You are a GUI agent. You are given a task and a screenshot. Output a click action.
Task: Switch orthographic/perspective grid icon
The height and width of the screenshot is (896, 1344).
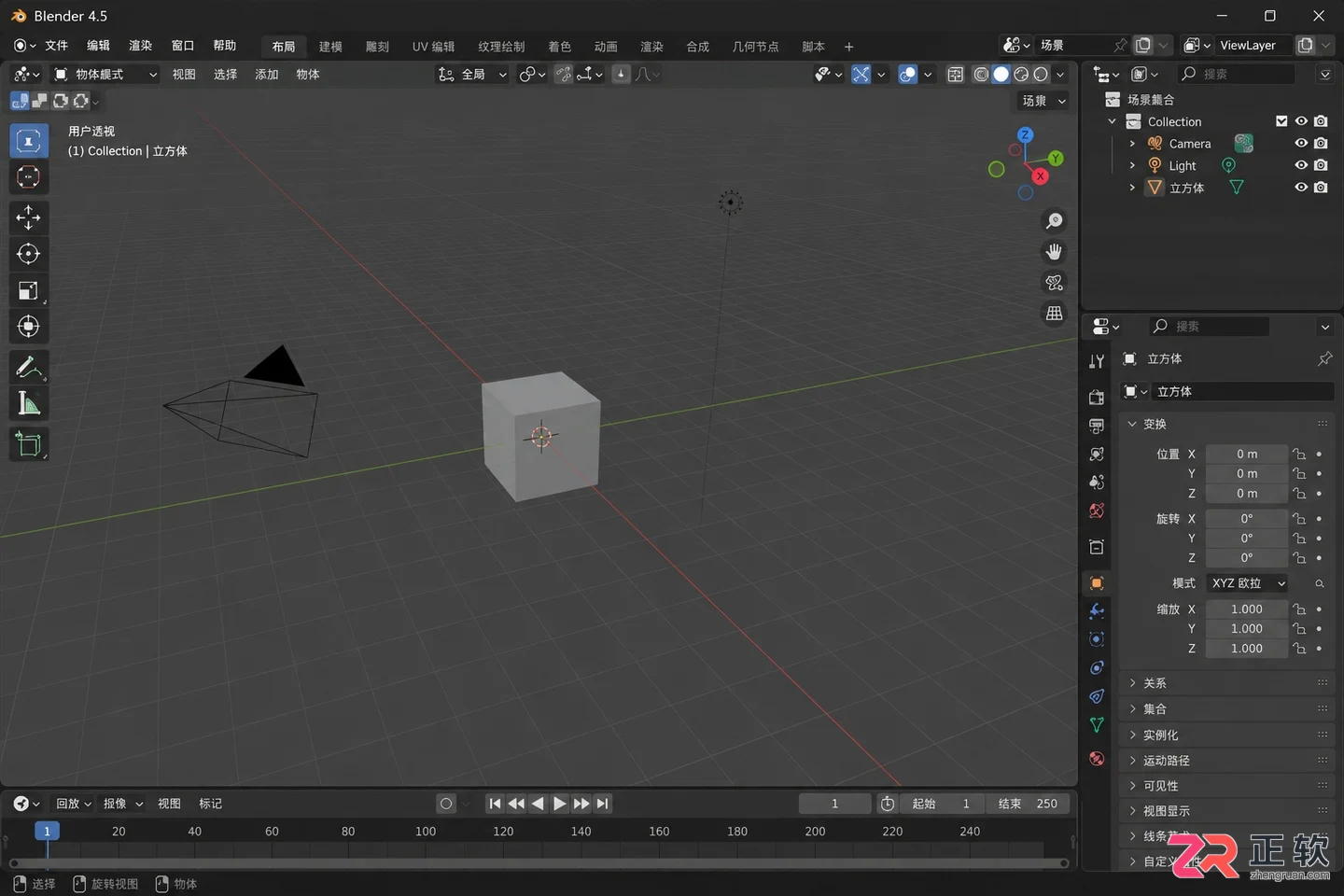click(x=1054, y=314)
